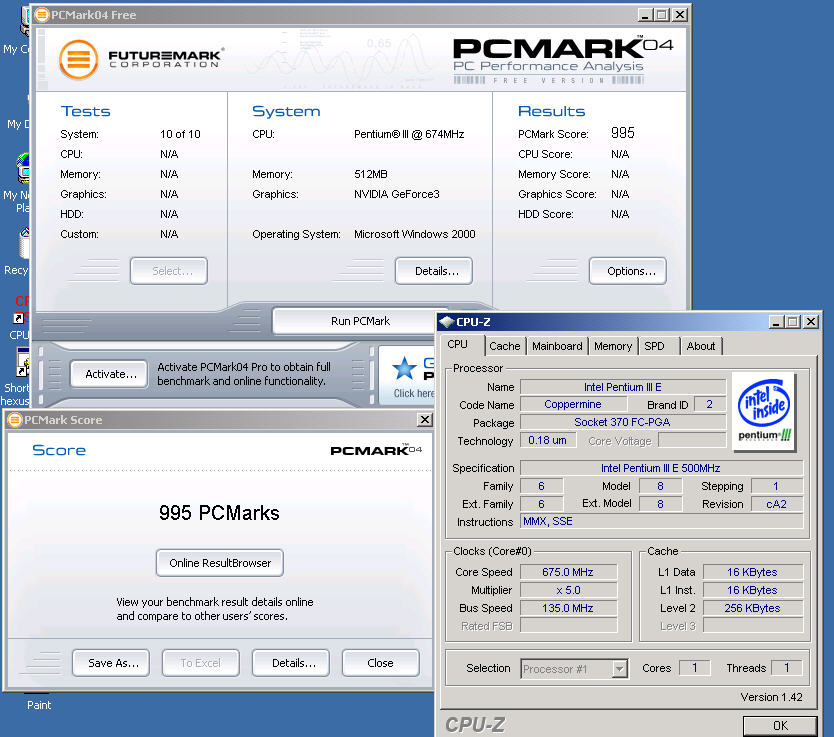Open system Details in PCMark04 main window
The image size is (834, 737).
click(x=434, y=271)
